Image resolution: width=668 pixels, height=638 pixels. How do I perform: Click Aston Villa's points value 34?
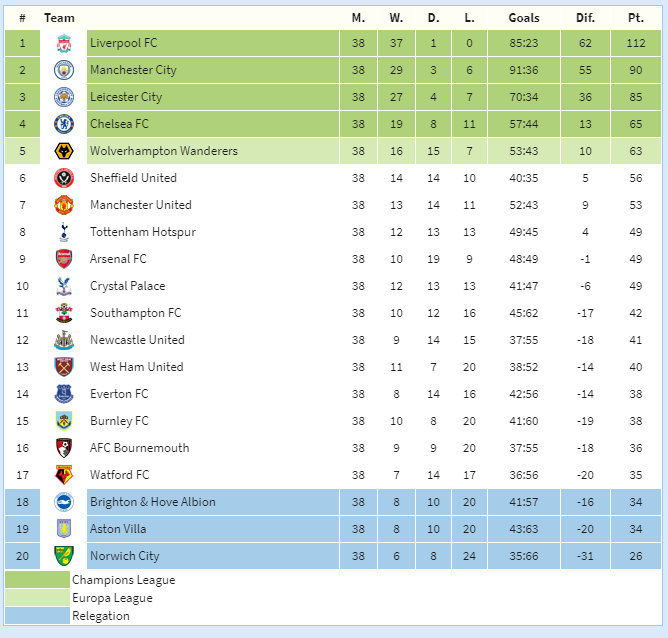[x=636, y=529]
